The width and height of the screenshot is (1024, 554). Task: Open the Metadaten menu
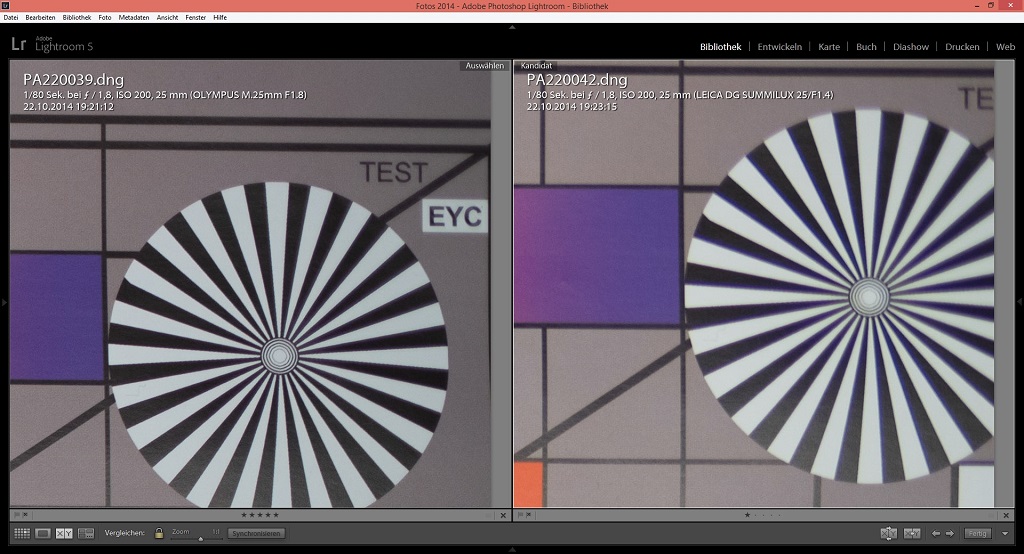133,17
